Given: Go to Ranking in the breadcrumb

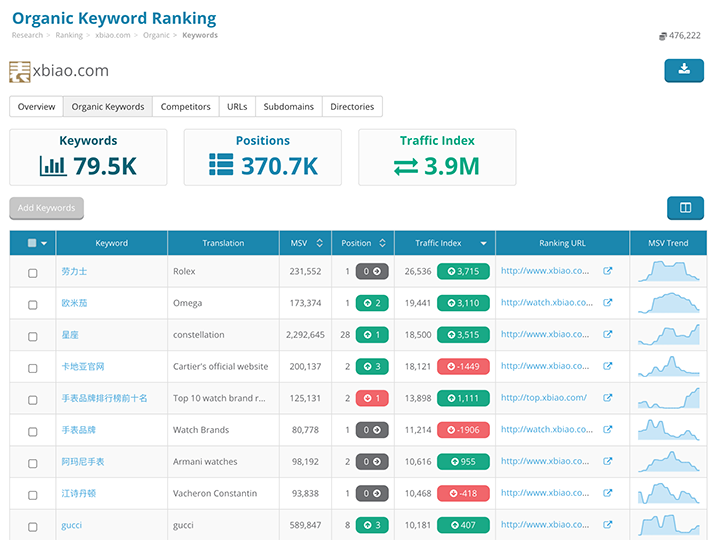Looking at the screenshot, I should pyautogui.click(x=69, y=35).
